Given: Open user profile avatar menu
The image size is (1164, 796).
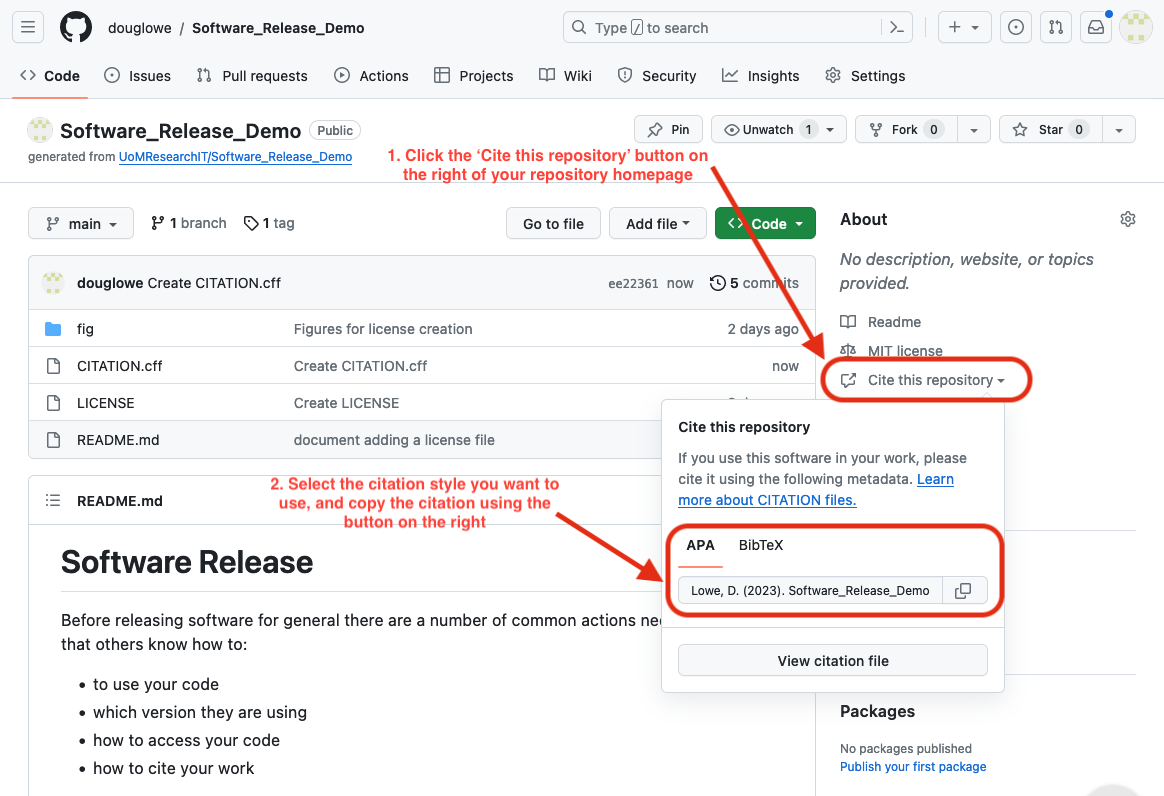Looking at the screenshot, I should tap(1136, 27).
